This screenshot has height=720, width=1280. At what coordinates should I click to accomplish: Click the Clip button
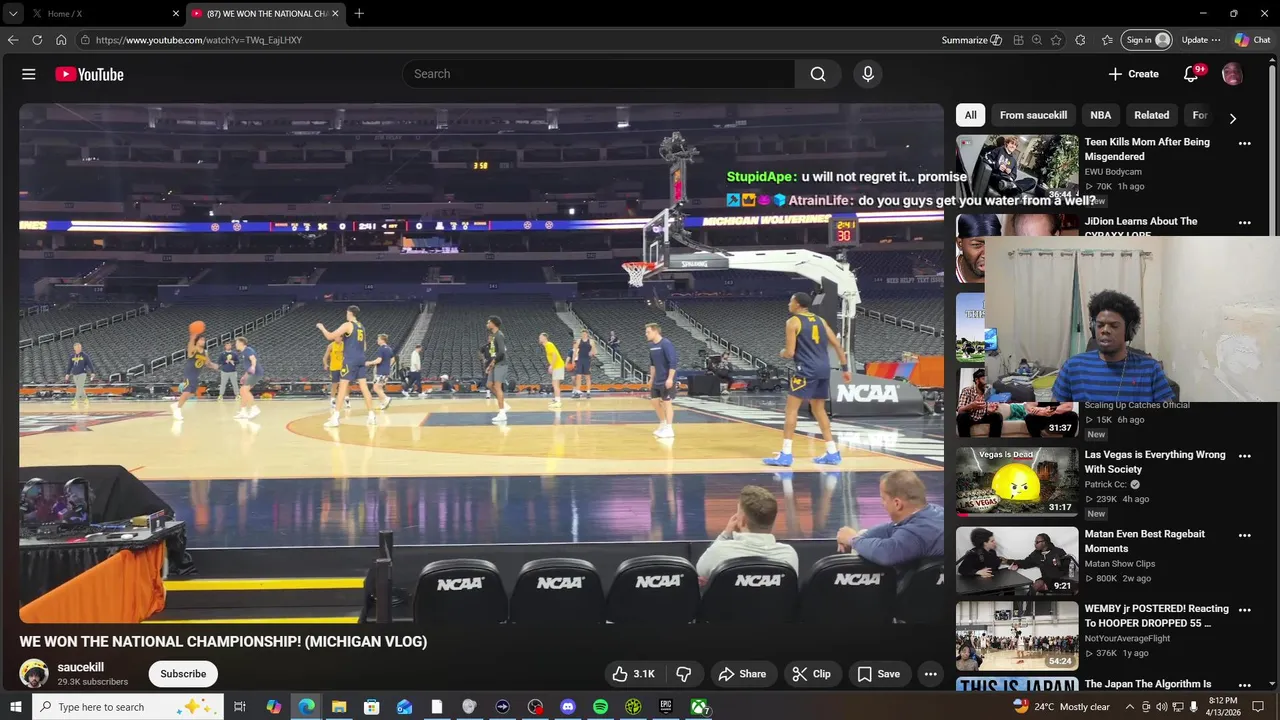811,674
